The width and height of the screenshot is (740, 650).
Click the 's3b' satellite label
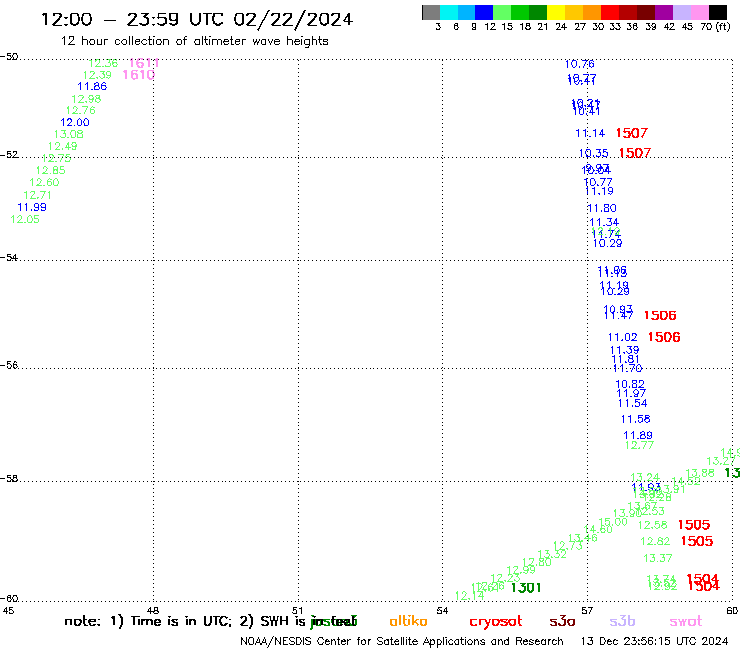(x=622, y=621)
